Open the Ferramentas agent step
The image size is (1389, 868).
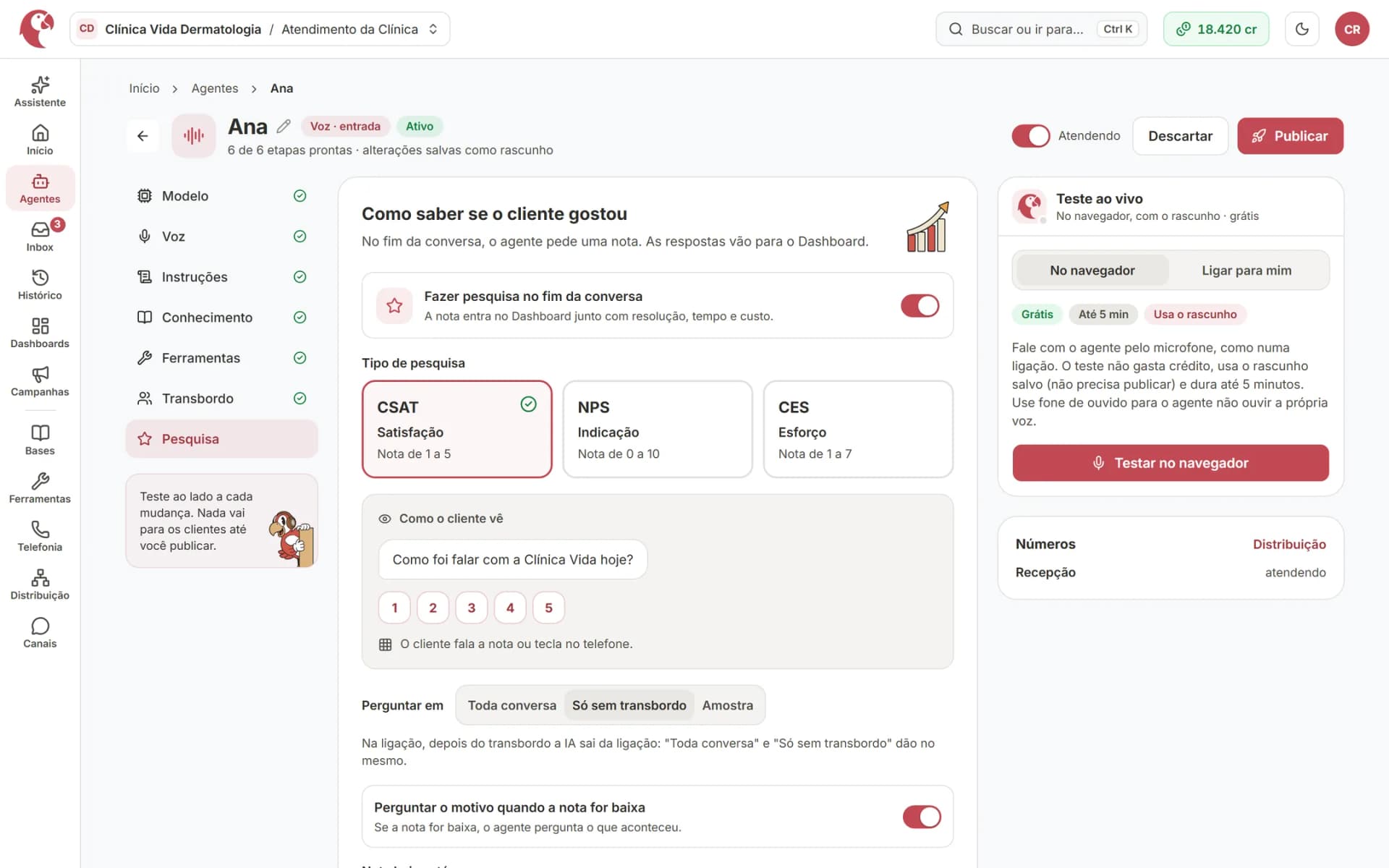coord(221,358)
